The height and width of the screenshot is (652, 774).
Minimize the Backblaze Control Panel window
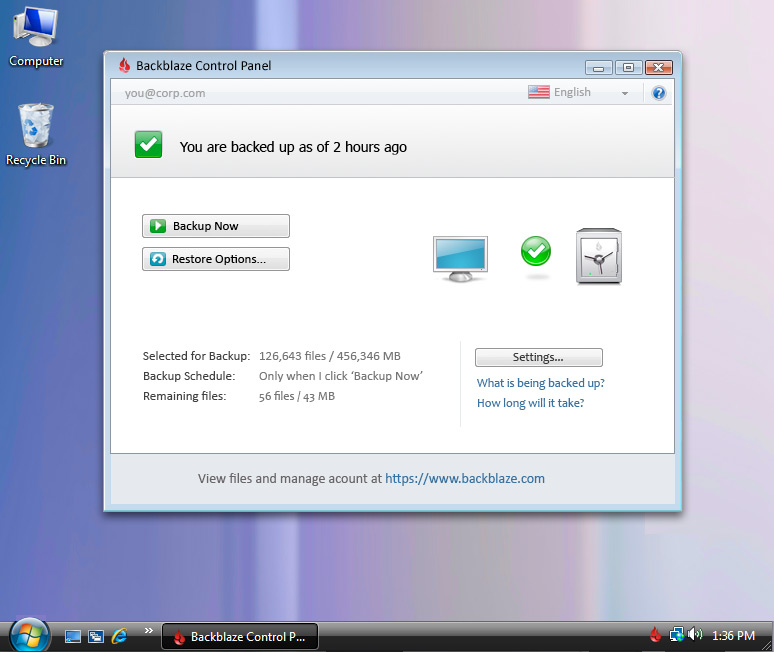click(x=599, y=68)
